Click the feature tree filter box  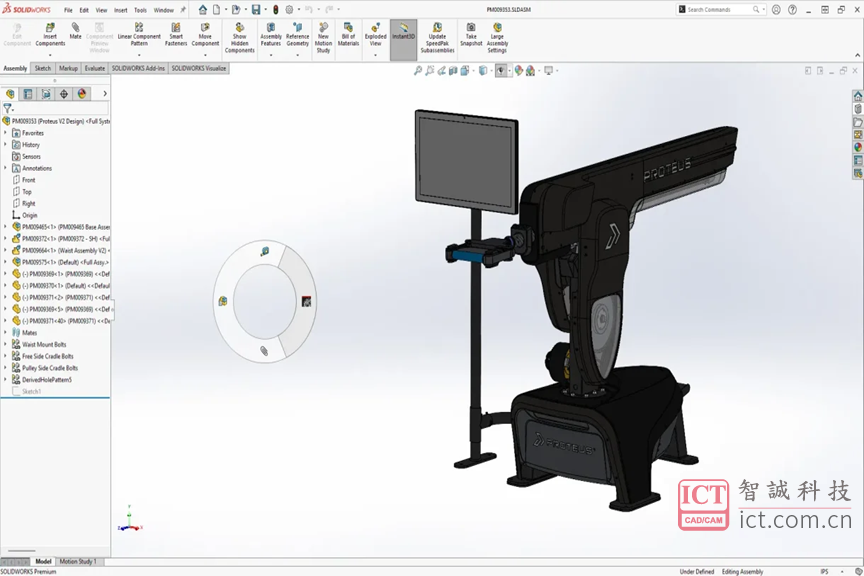[x=55, y=109]
